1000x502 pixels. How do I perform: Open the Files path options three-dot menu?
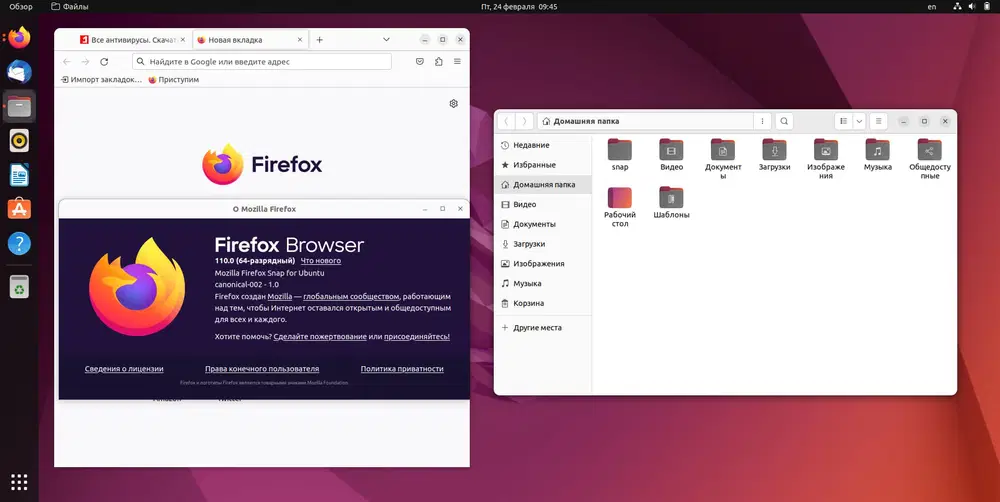[762, 121]
